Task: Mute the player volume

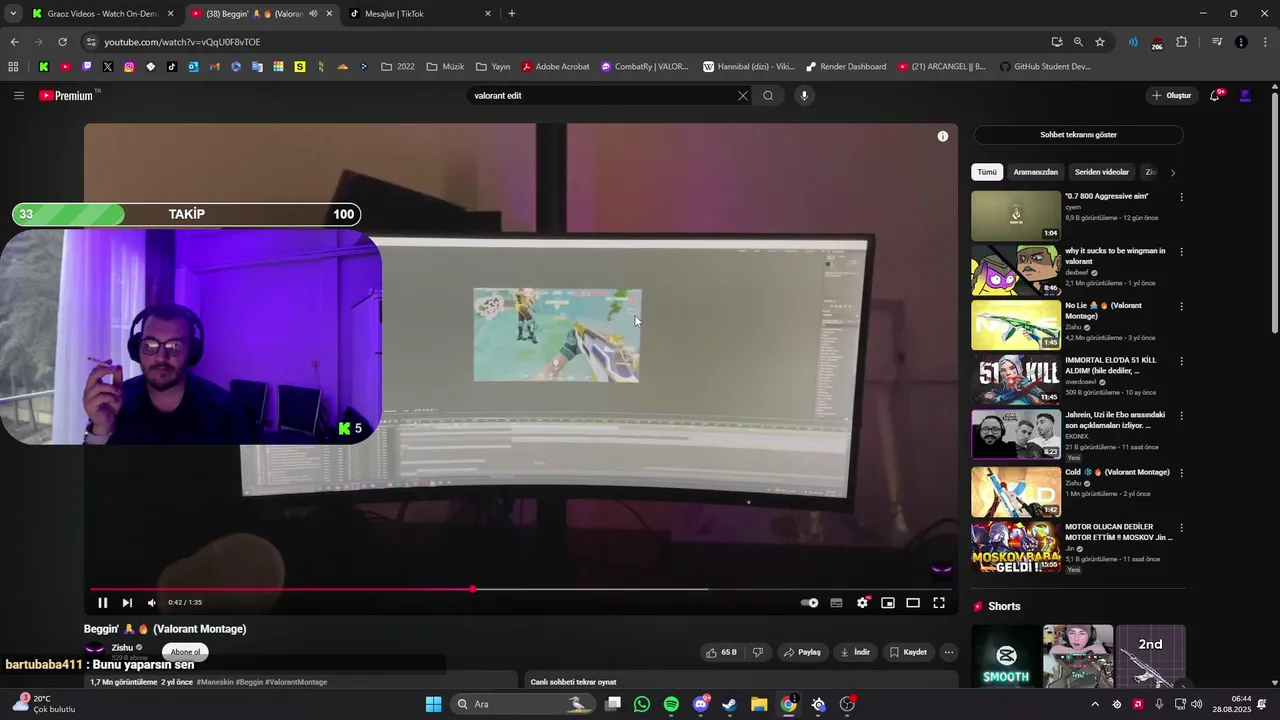Action: tap(152, 603)
